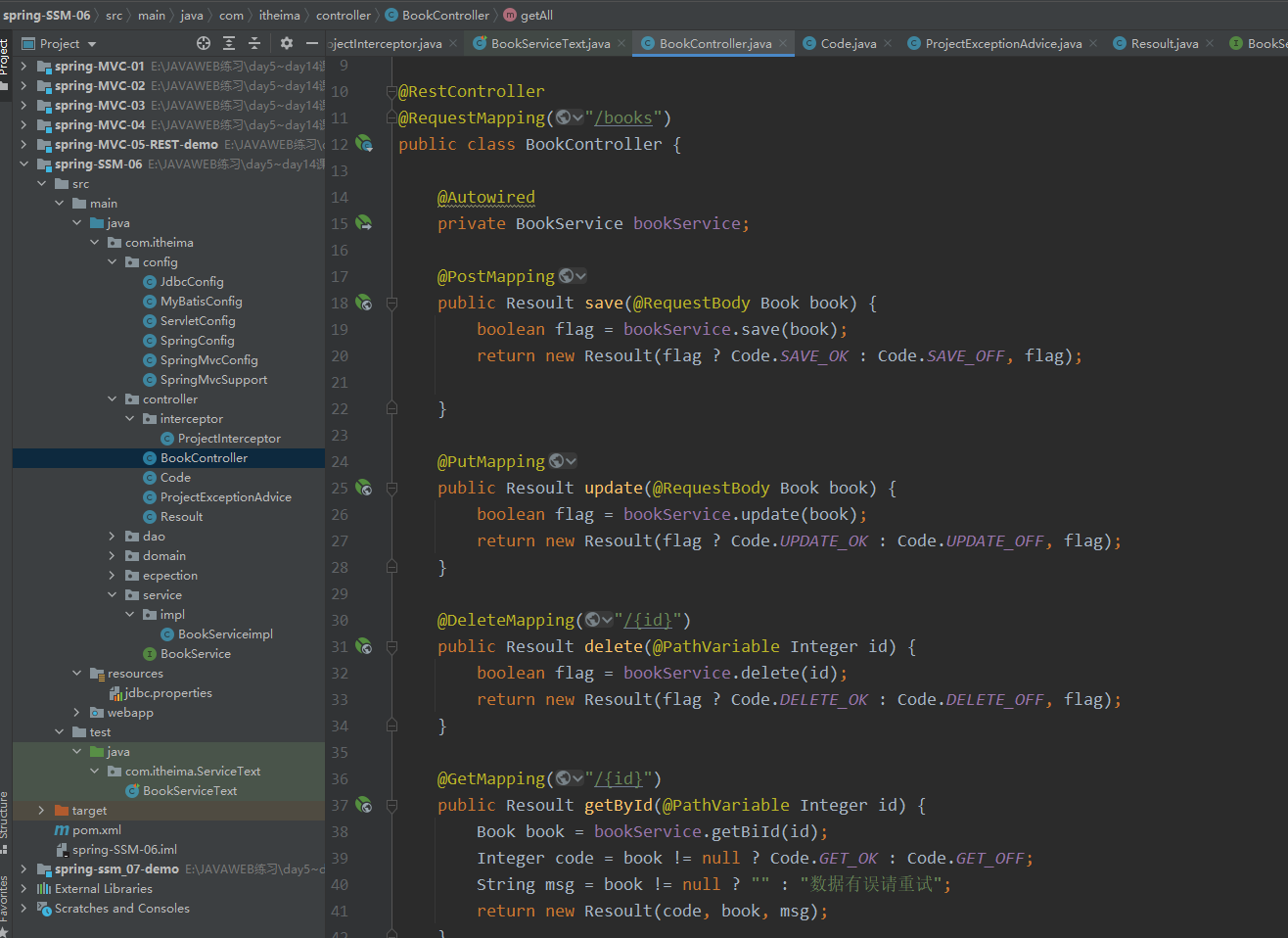Screen dimensions: 1288x938
Task: Switch to the Code.java editor tab
Action: (848, 43)
